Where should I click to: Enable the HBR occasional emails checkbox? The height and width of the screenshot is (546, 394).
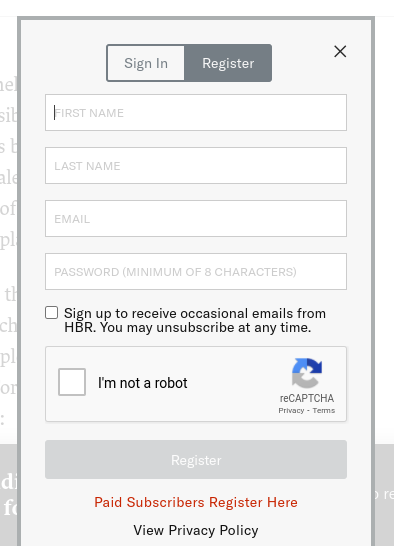pos(52,313)
